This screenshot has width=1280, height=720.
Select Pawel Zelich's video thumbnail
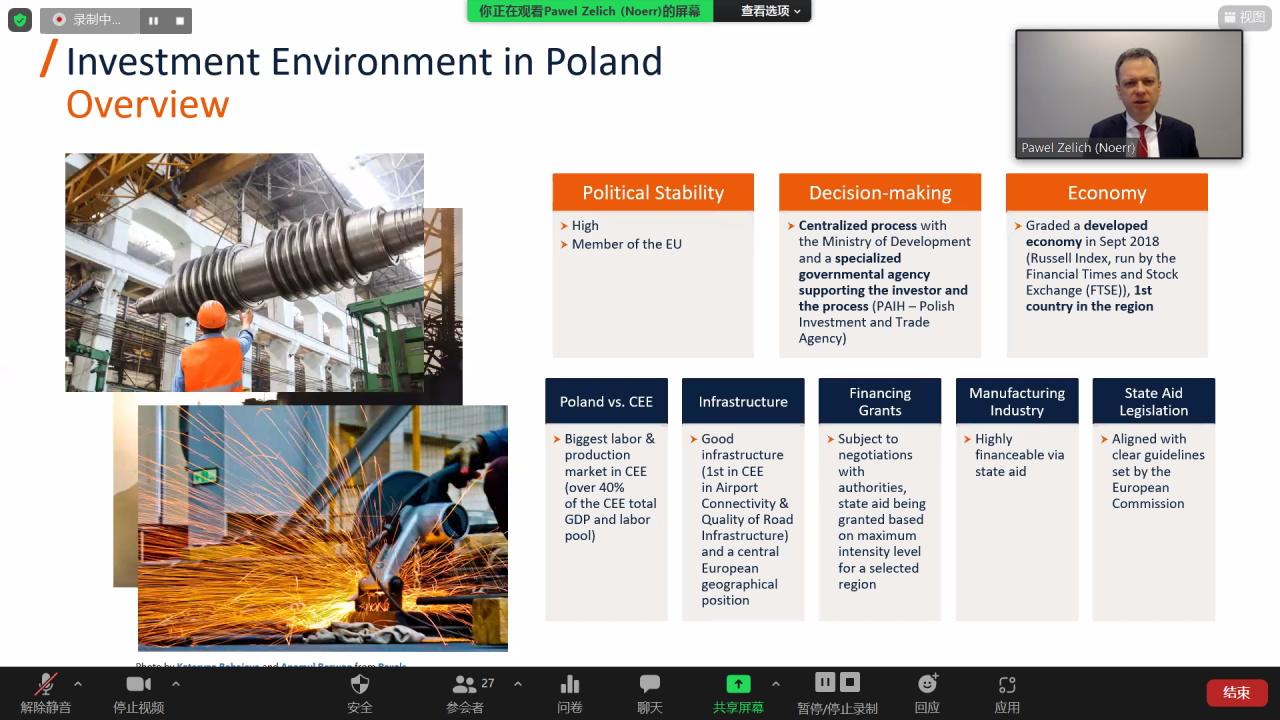(x=1129, y=94)
